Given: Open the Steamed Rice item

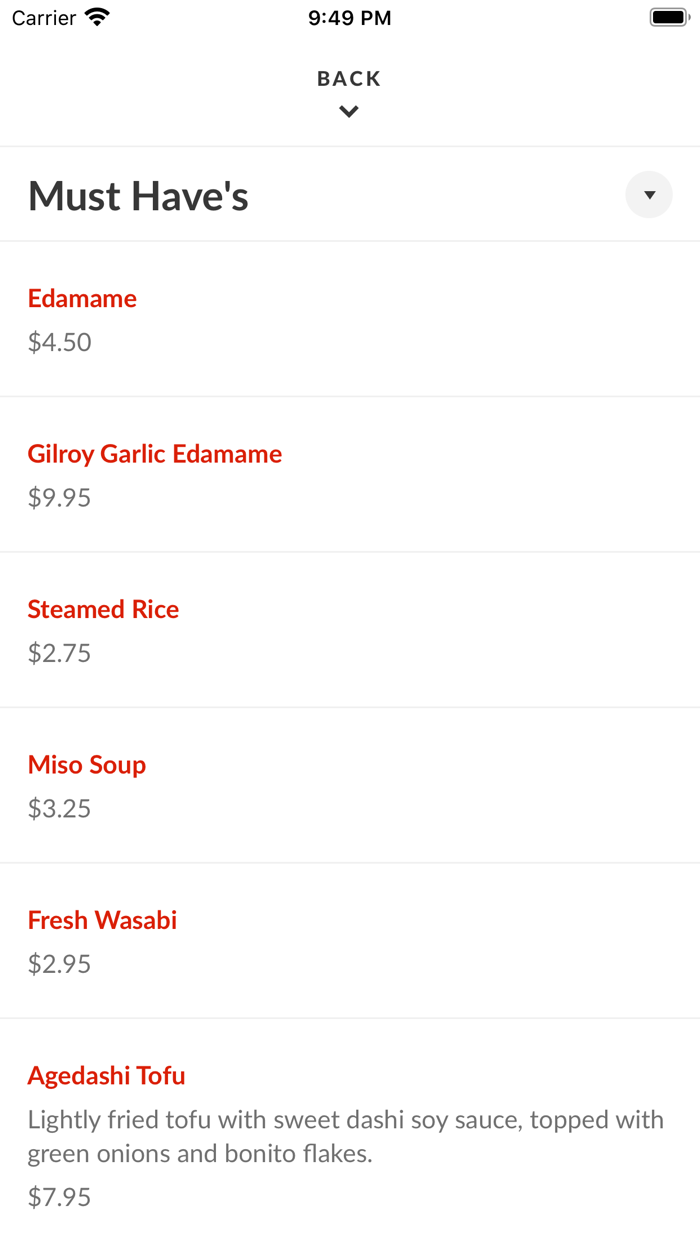Looking at the screenshot, I should click(103, 609).
